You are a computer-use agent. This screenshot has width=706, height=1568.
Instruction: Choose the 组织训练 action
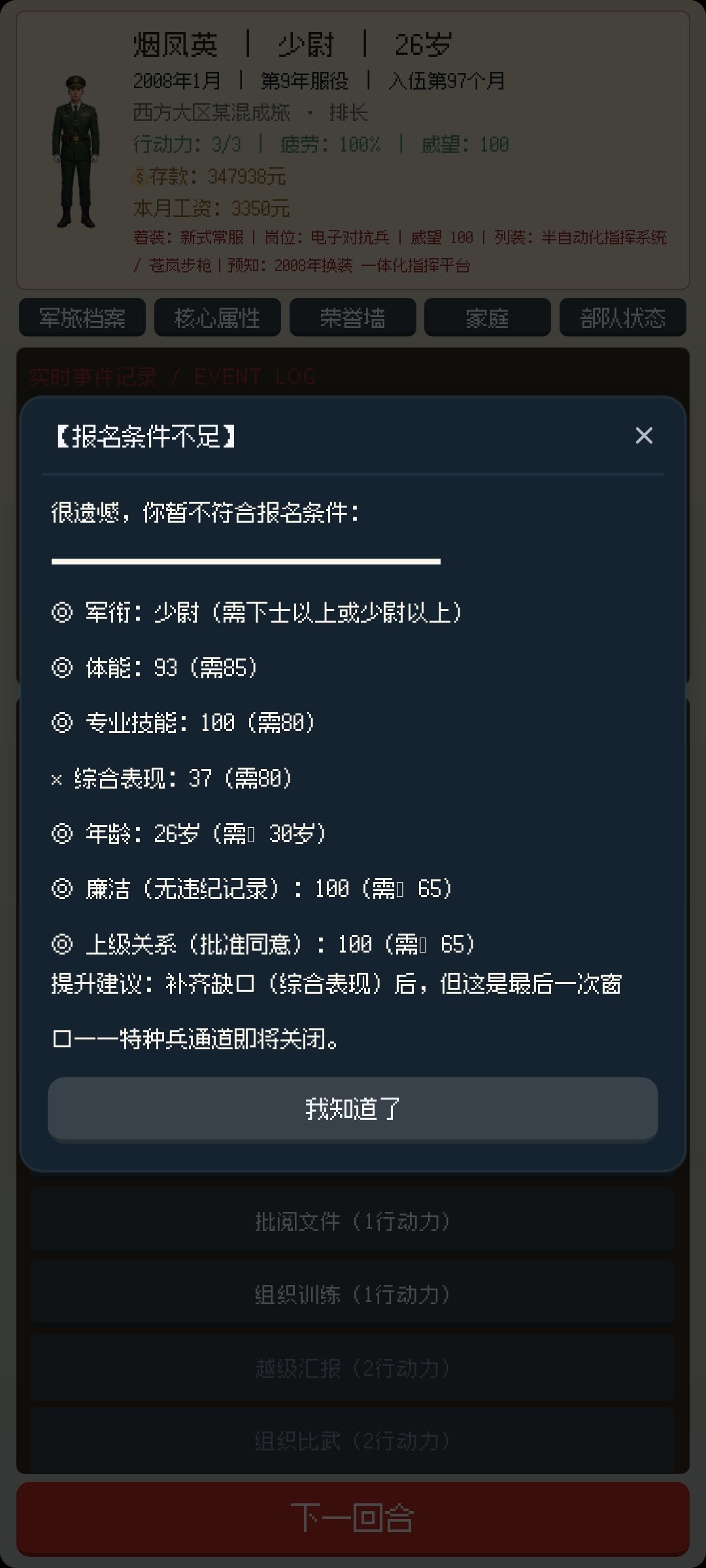point(352,1294)
